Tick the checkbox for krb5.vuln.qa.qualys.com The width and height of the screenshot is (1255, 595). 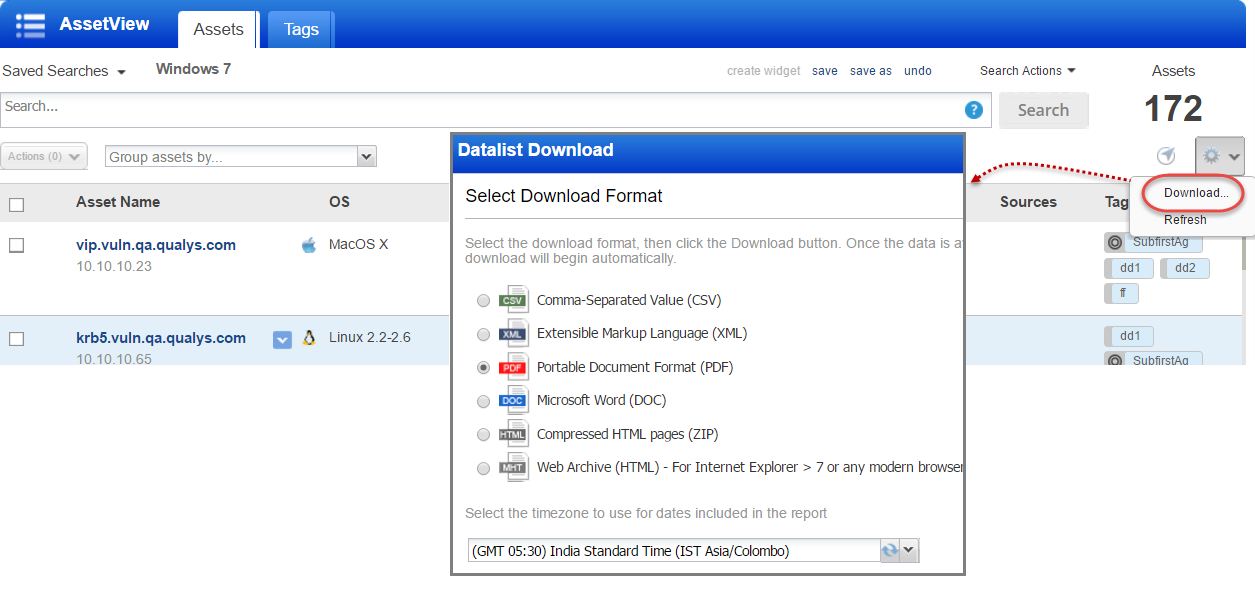coord(16,339)
